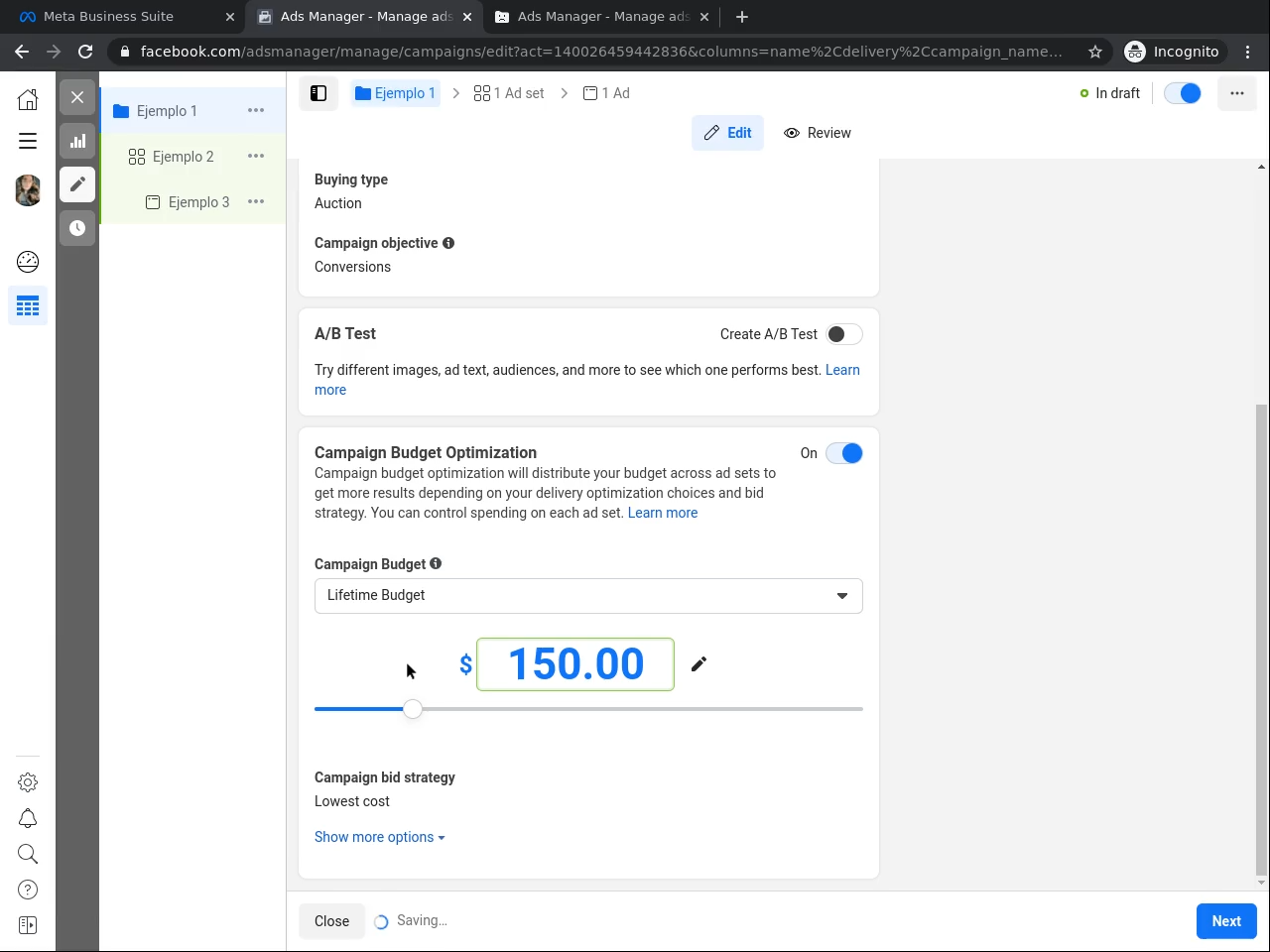Open the hamburger menu in left rail
This screenshot has width=1270, height=952.
pos(28,141)
